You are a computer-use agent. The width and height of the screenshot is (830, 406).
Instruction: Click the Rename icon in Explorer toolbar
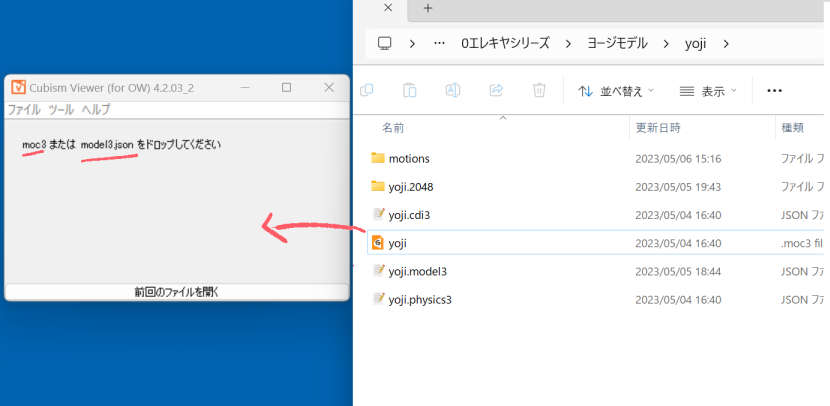click(x=453, y=91)
